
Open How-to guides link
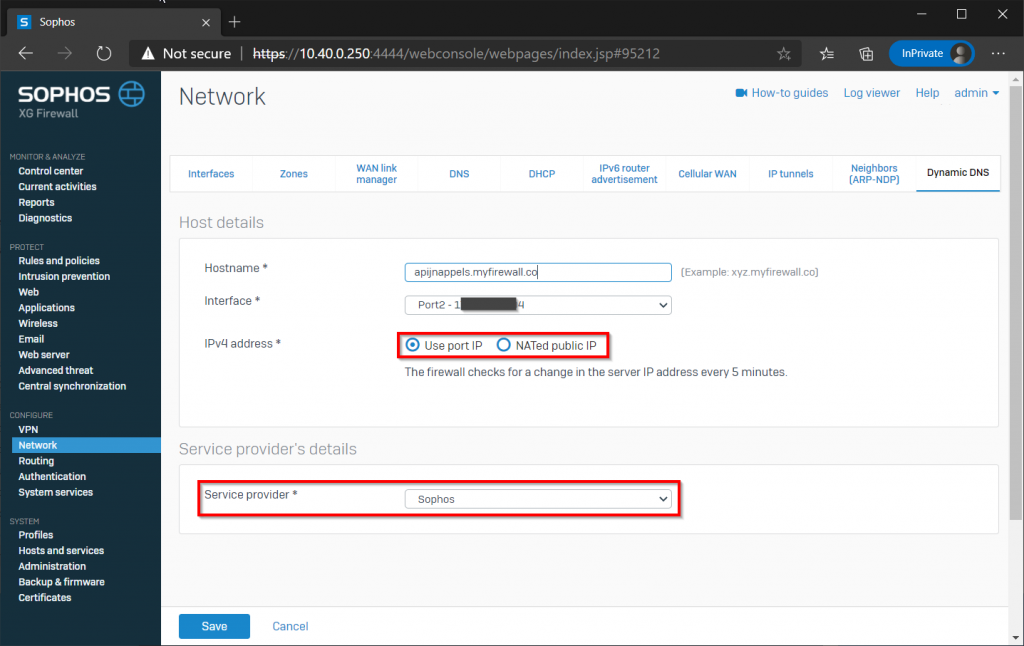pos(790,93)
